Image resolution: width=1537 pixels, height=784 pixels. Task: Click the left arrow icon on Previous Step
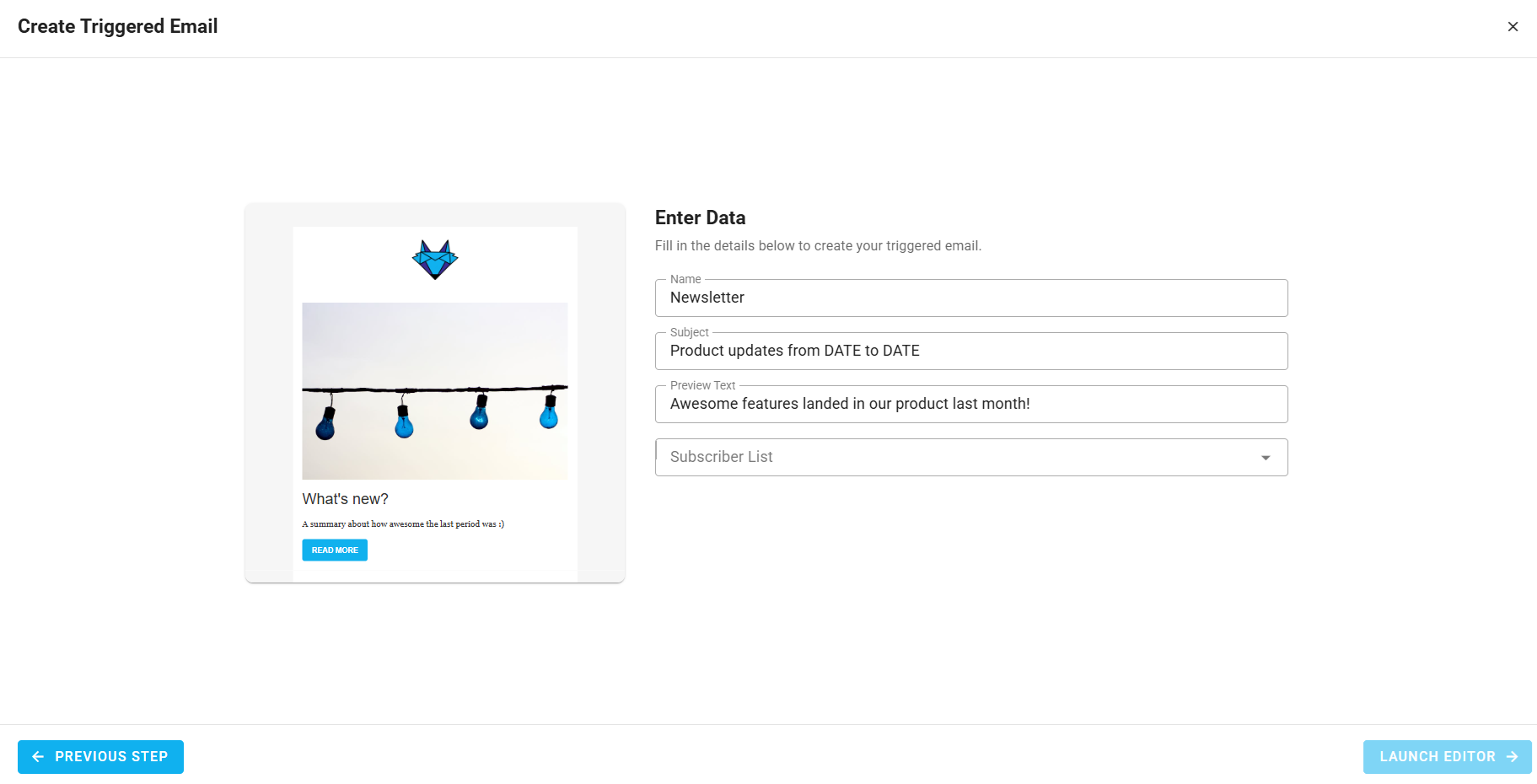click(37, 756)
